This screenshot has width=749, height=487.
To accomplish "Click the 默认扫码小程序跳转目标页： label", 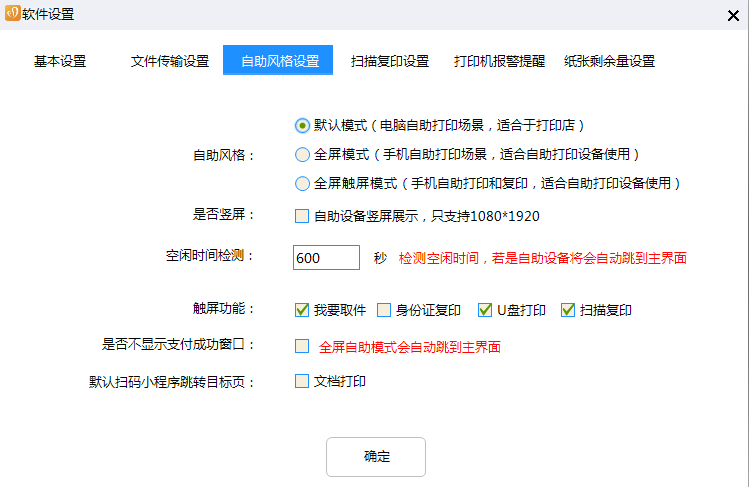I will [171, 382].
